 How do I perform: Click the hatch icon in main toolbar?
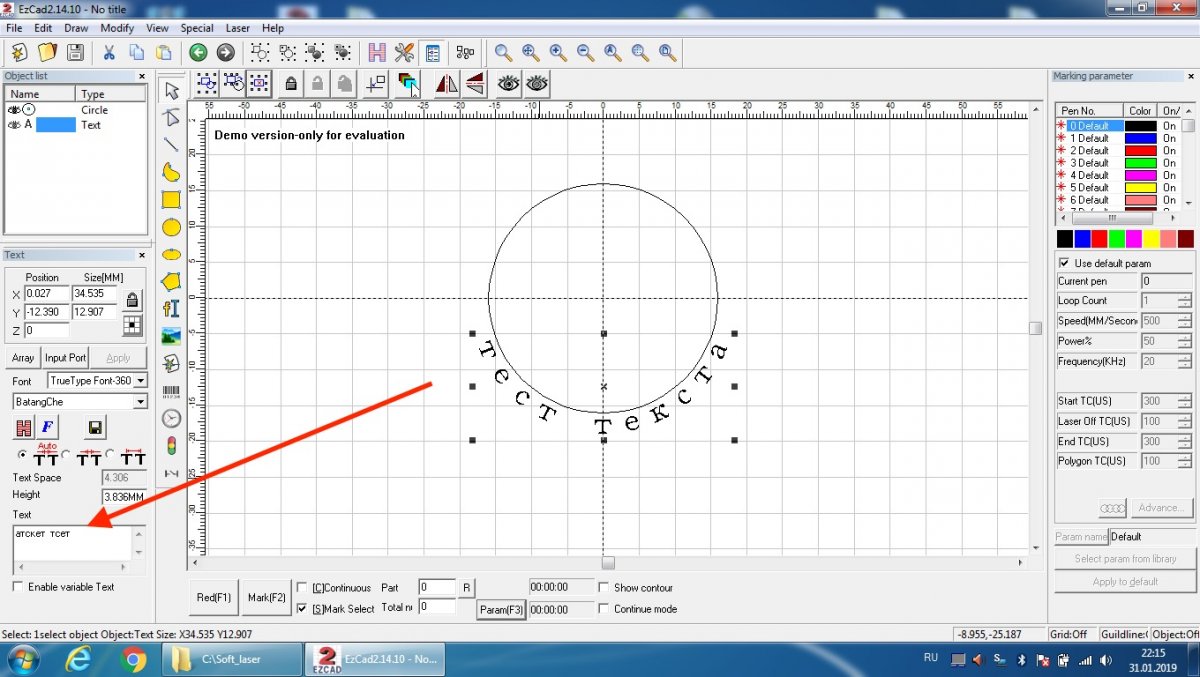tap(377, 52)
